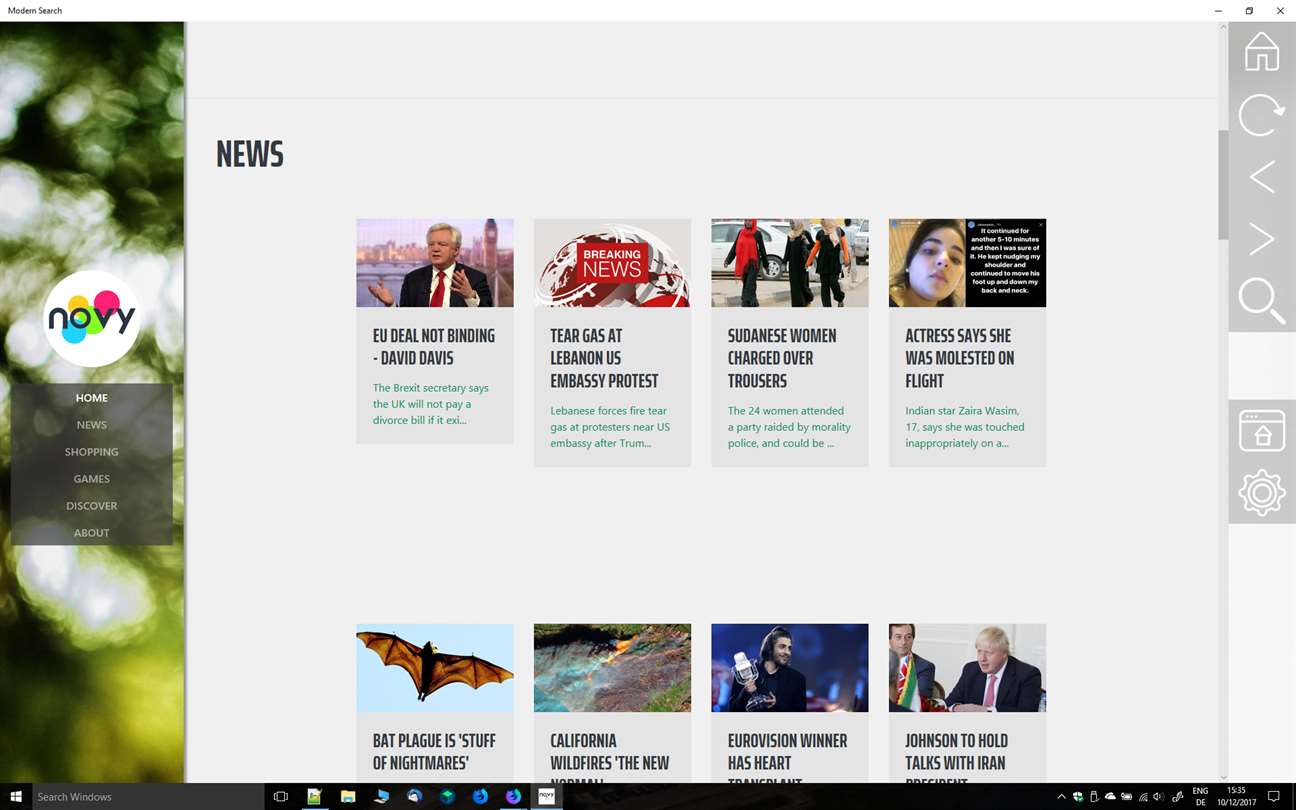
Task: Click the novy logo in the sidebar
Action: point(92,319)
